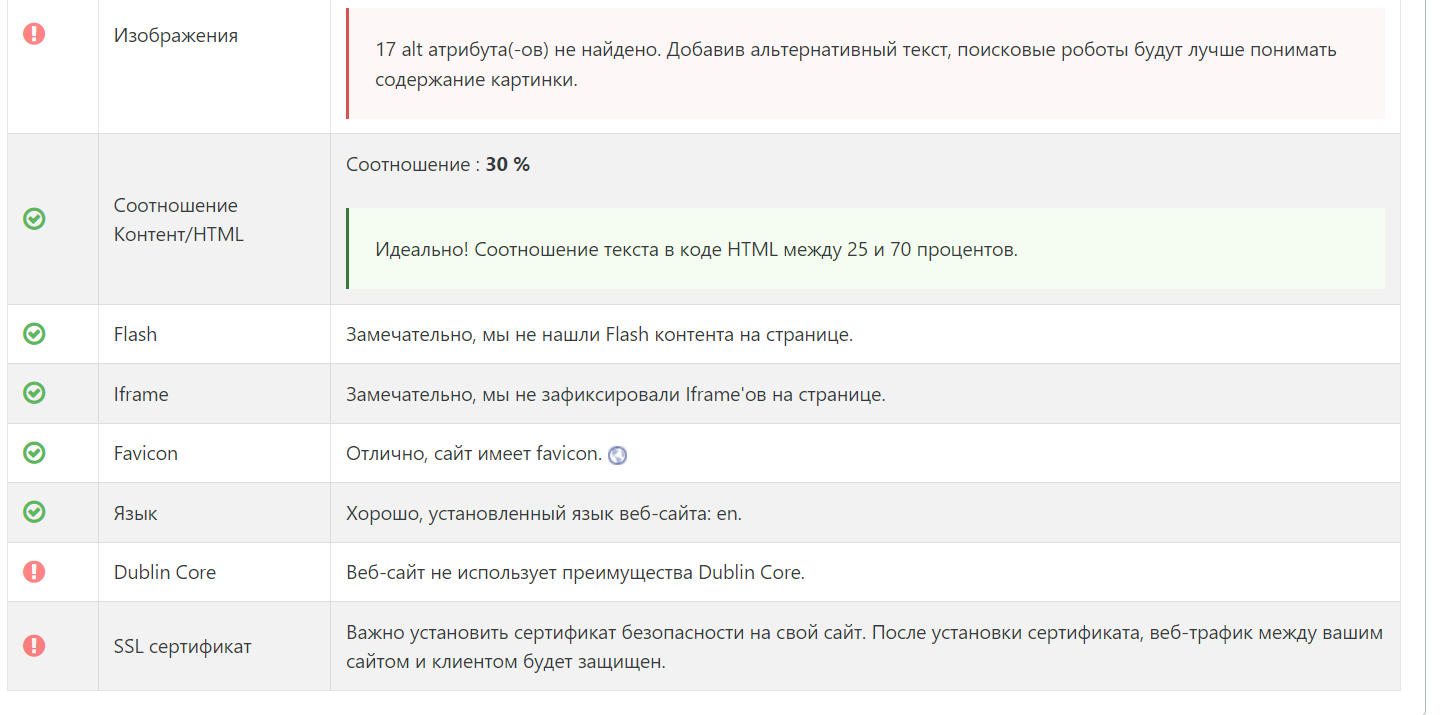Viewport: 1449px width, 715px height.
Task: Click the green check icon beside Iframe
Action: [34, 393]
